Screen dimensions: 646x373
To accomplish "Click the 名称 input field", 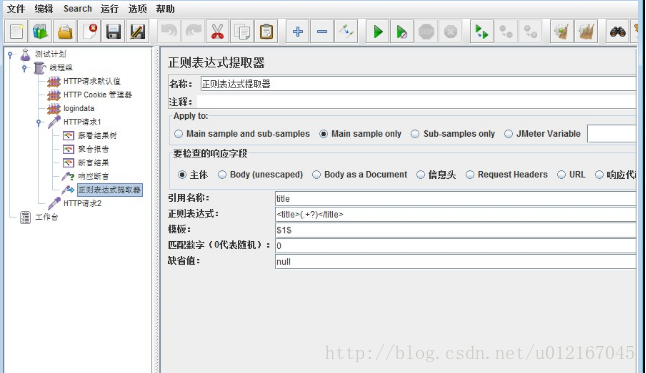I will (418, 84).
